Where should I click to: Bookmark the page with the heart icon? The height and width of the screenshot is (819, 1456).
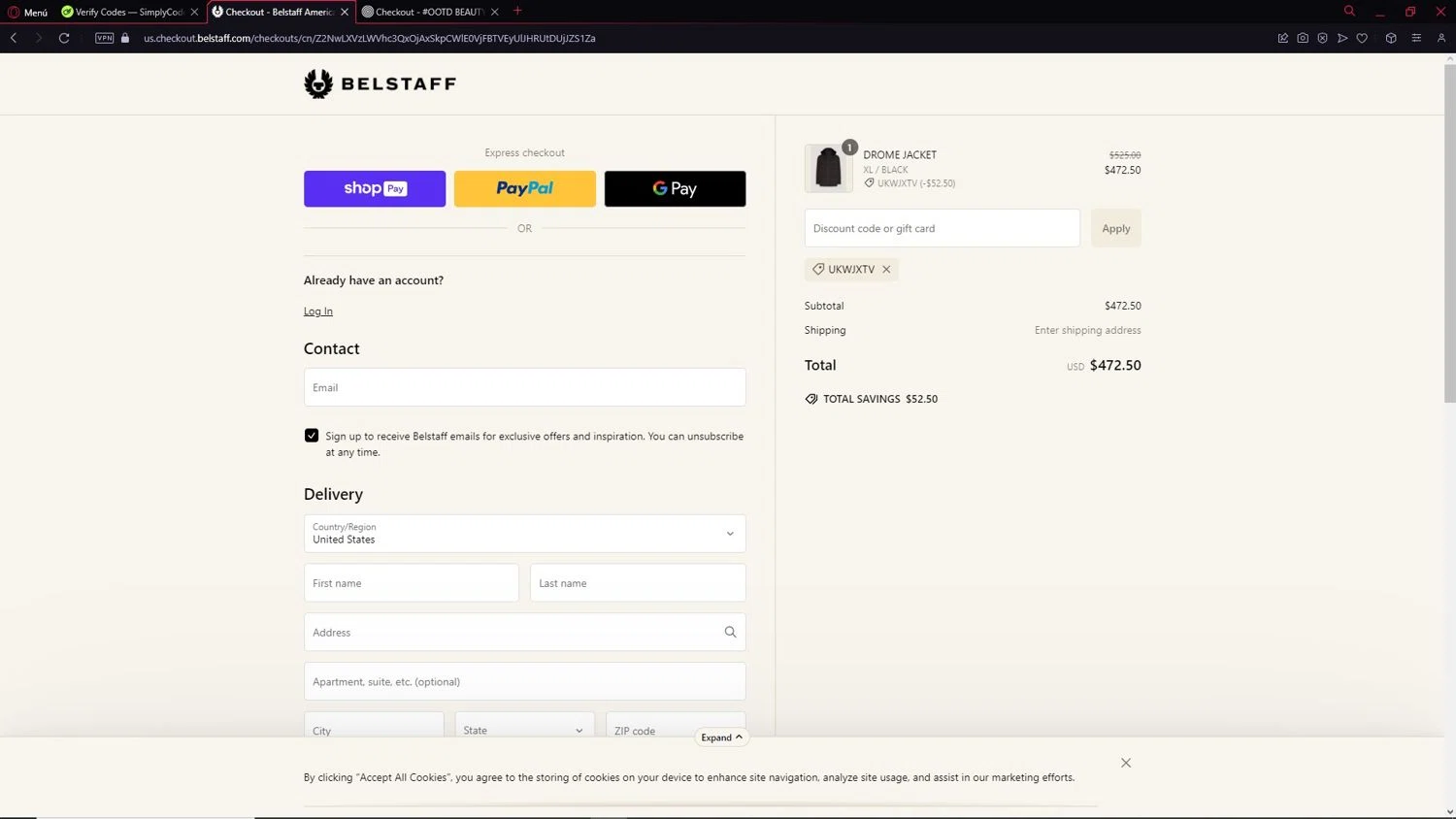point(1362,38)
